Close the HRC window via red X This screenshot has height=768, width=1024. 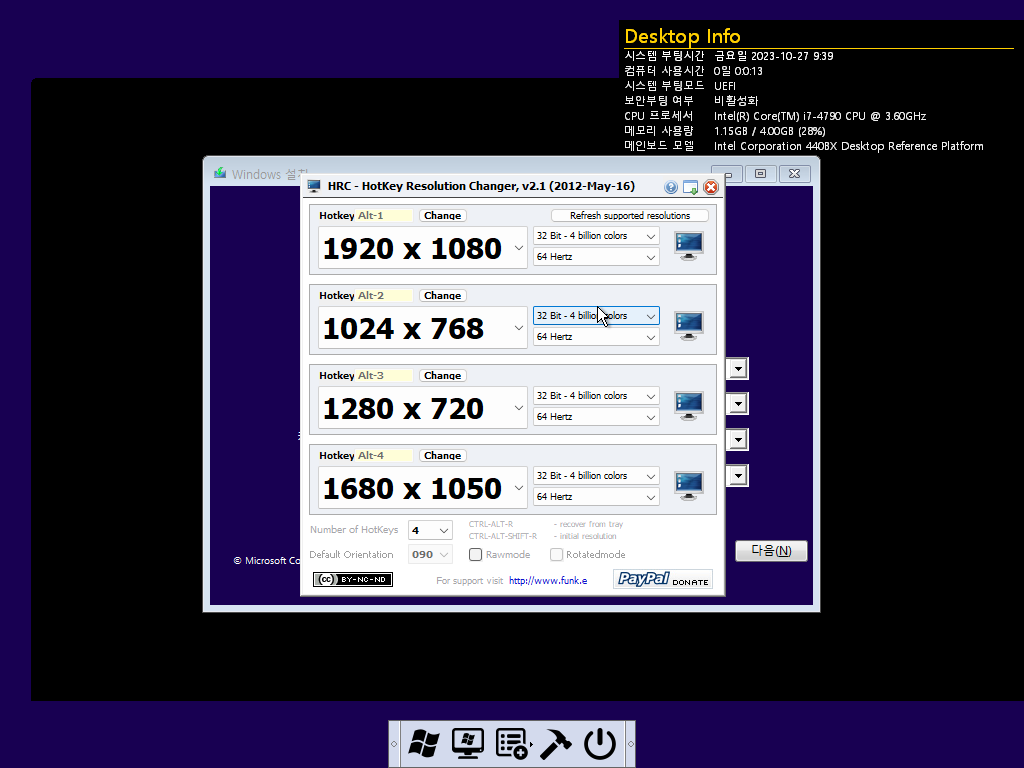[x=711, y=187]
